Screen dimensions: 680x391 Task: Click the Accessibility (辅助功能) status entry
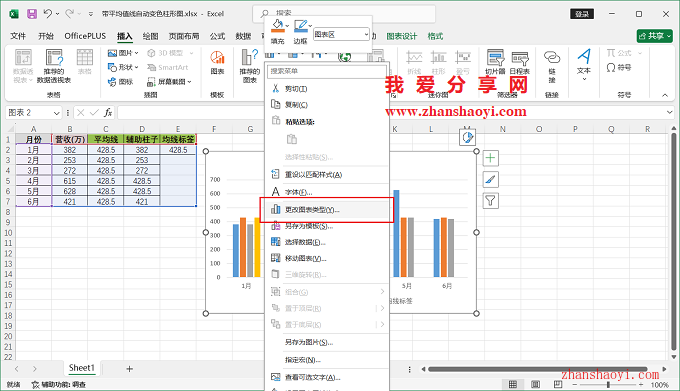click(59, 384)
